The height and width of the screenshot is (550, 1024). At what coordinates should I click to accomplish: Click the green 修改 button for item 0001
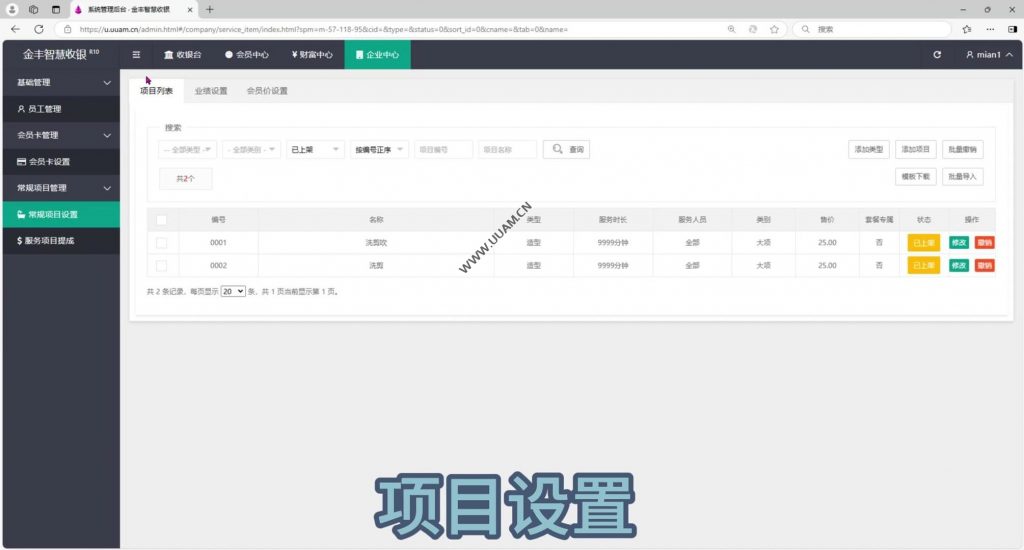click(x=958, y=243)
